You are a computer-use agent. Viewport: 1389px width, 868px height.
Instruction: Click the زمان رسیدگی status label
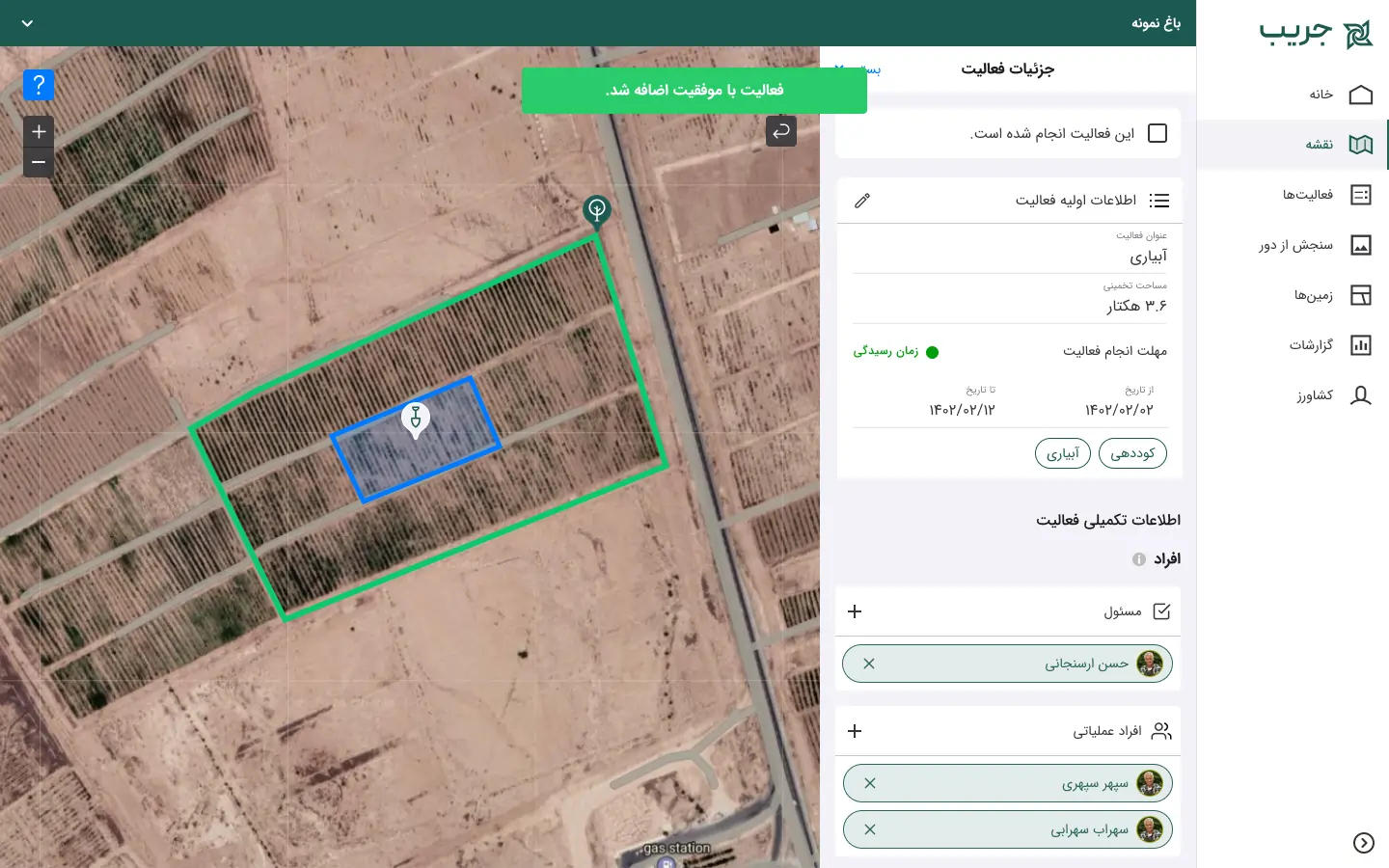point(885,351)
